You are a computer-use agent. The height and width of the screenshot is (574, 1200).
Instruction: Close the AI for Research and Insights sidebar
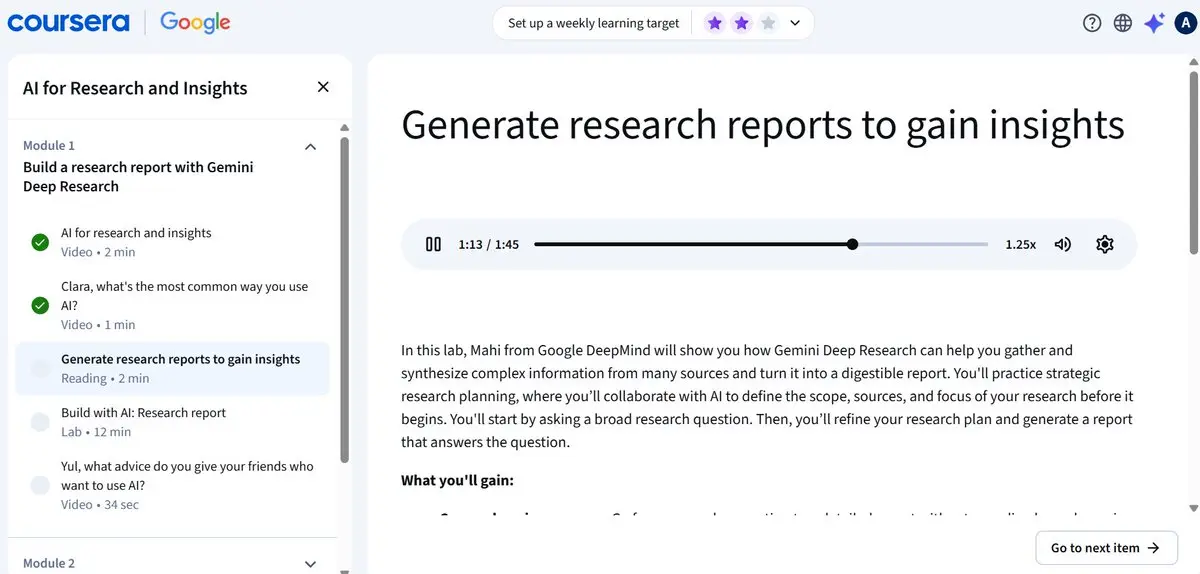323,87
